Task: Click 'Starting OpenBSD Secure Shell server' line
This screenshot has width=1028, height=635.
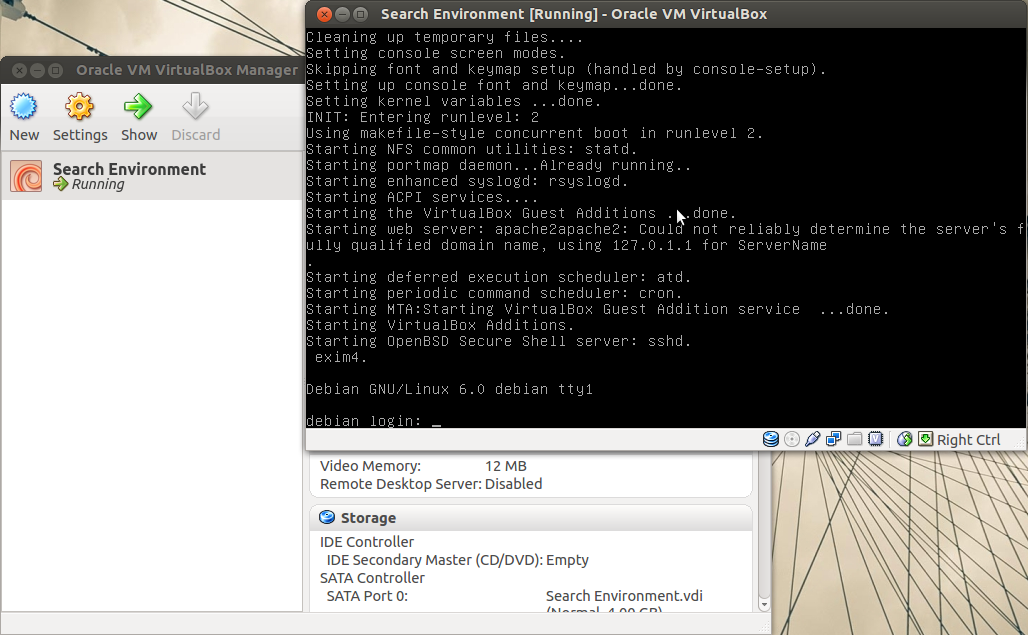Action: pos(498,341)
